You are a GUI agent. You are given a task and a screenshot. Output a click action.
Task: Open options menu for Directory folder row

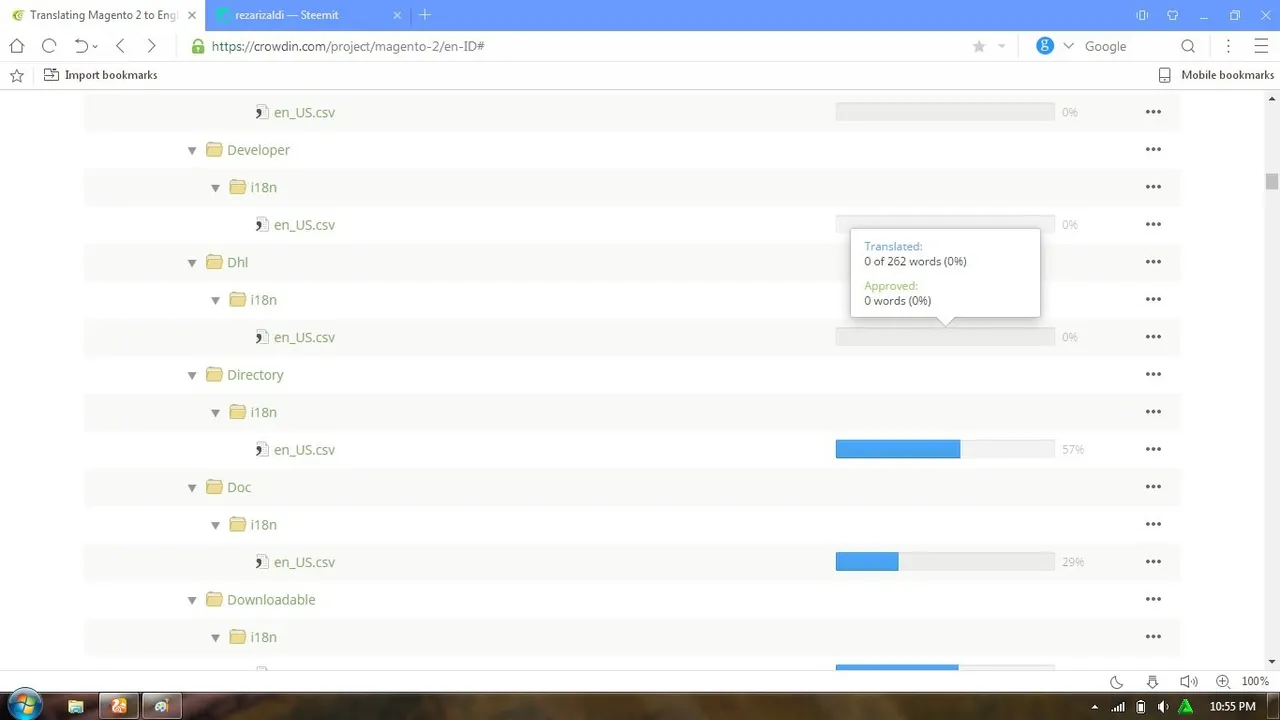(1153, 375)
